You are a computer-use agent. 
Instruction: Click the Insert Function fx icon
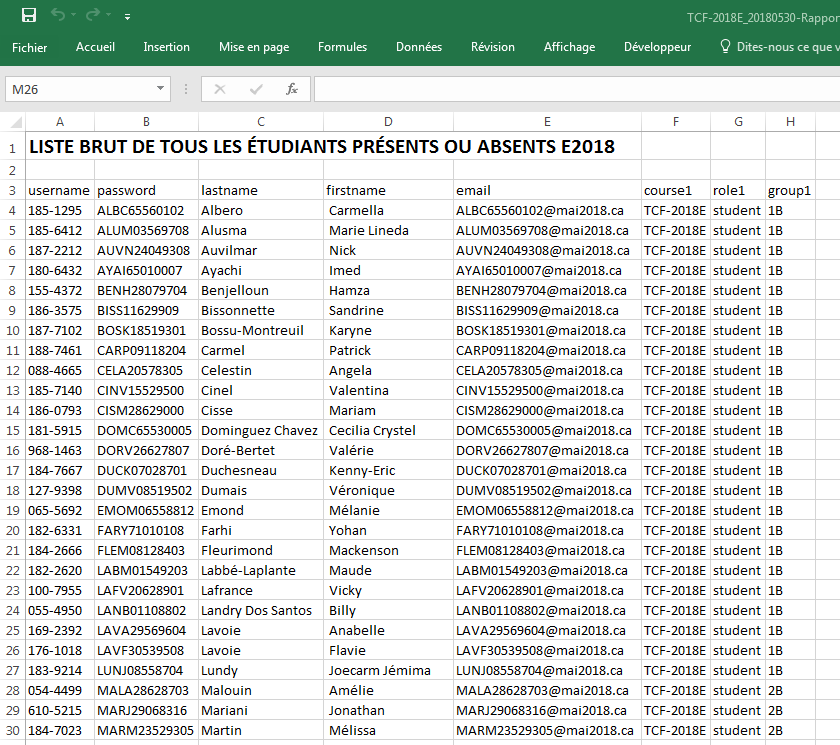point(292,89)
